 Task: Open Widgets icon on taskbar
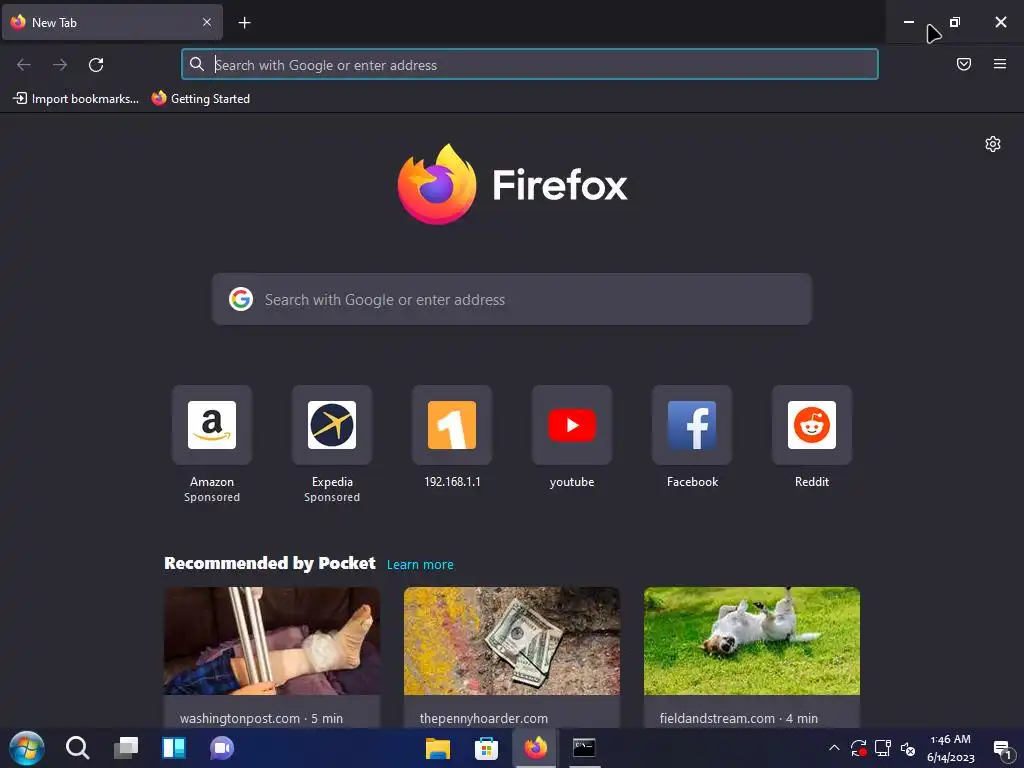pos(174,748)
